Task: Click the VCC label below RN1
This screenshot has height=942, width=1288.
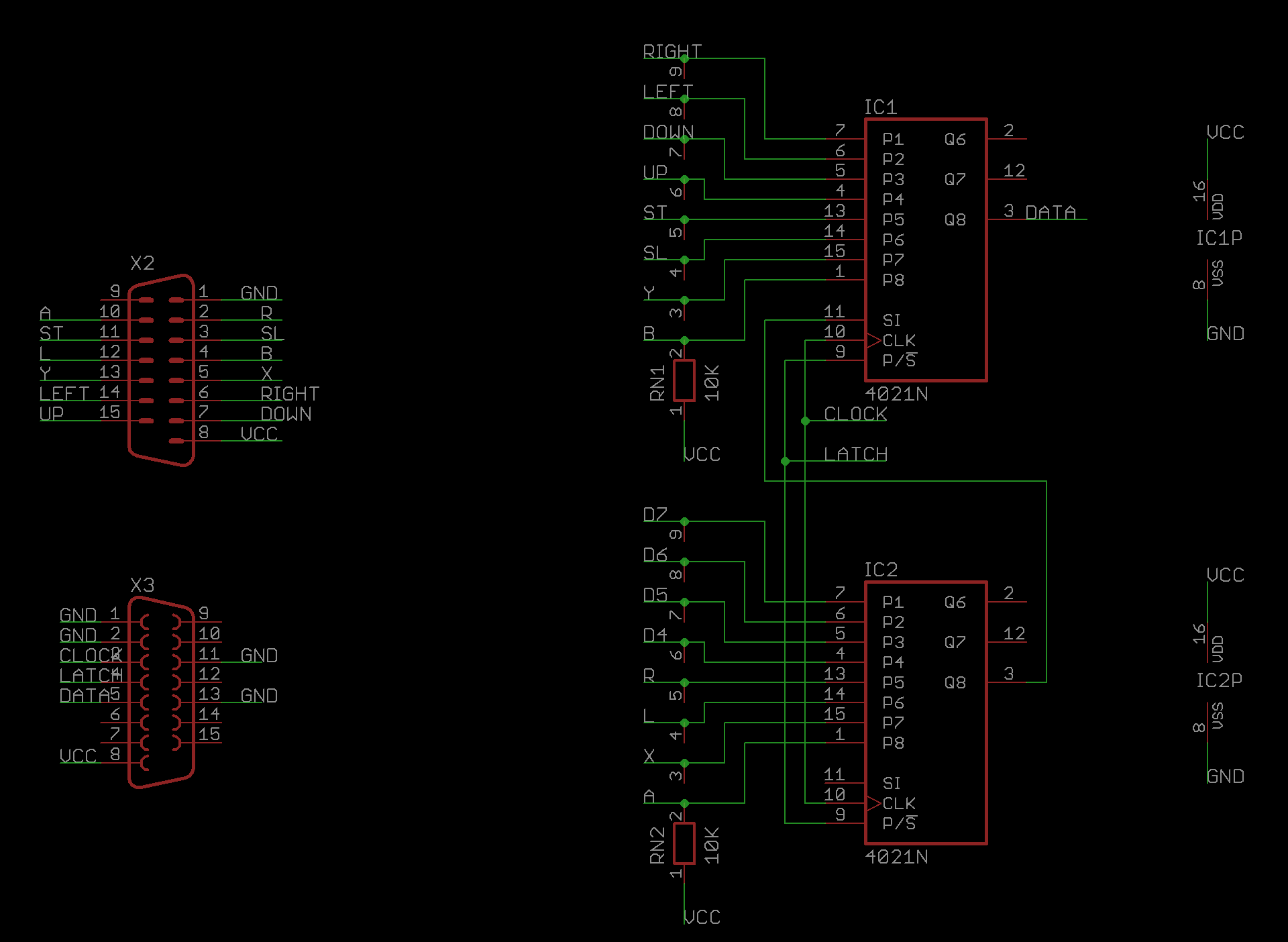Action: tap(702, 454)
